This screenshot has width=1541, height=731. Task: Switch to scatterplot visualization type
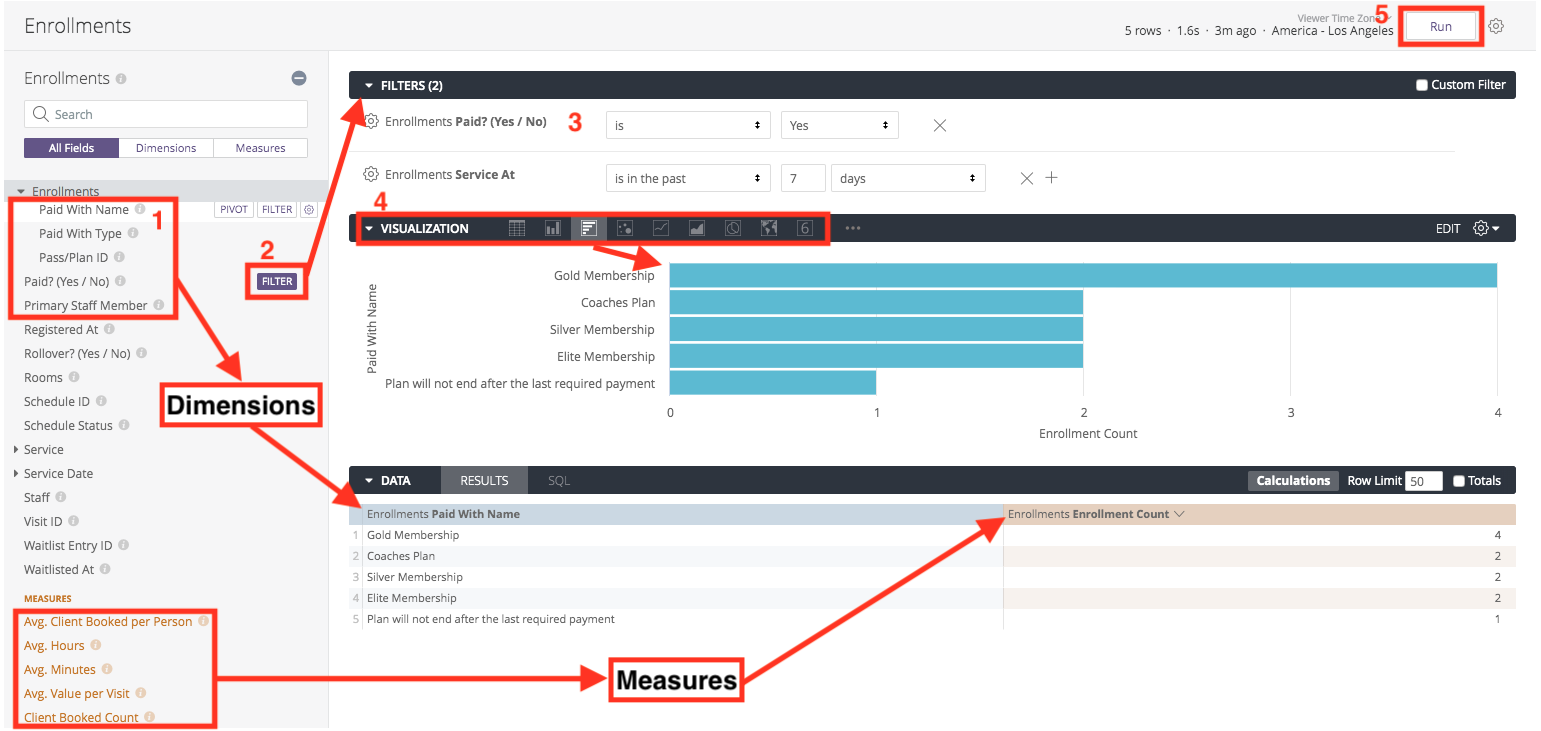coord(625,228)
